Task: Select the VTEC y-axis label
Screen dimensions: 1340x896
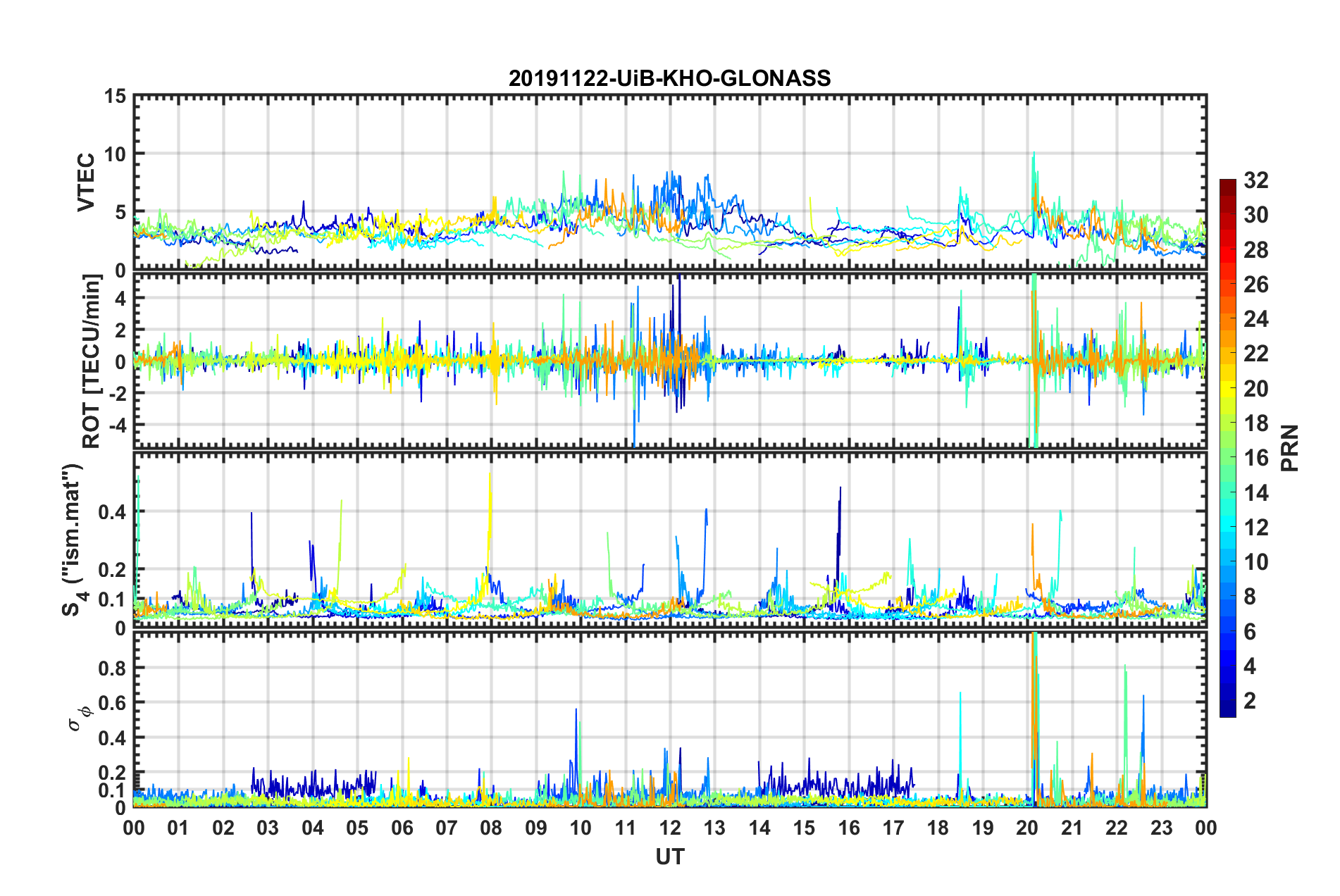Action: click(x=86, y=183)
